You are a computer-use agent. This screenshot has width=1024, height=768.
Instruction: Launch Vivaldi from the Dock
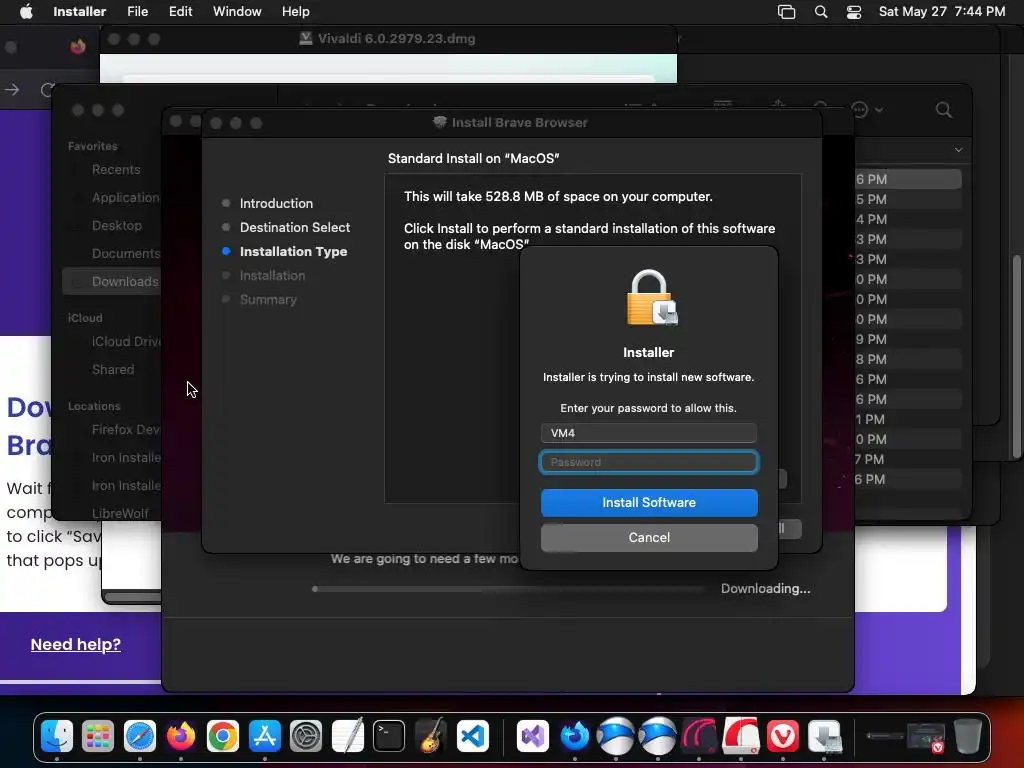[x=782, y=737]
